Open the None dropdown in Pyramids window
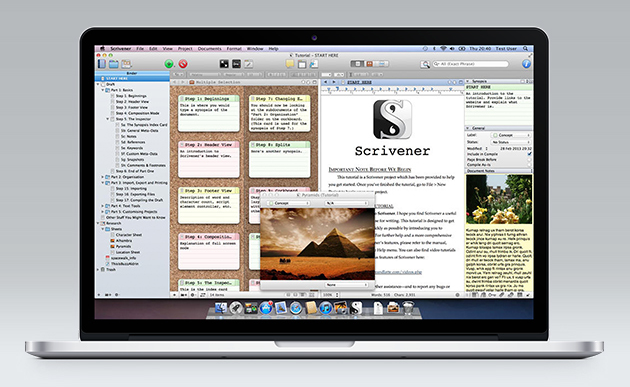This screenshot has width=630, height=387. [347, 285]
